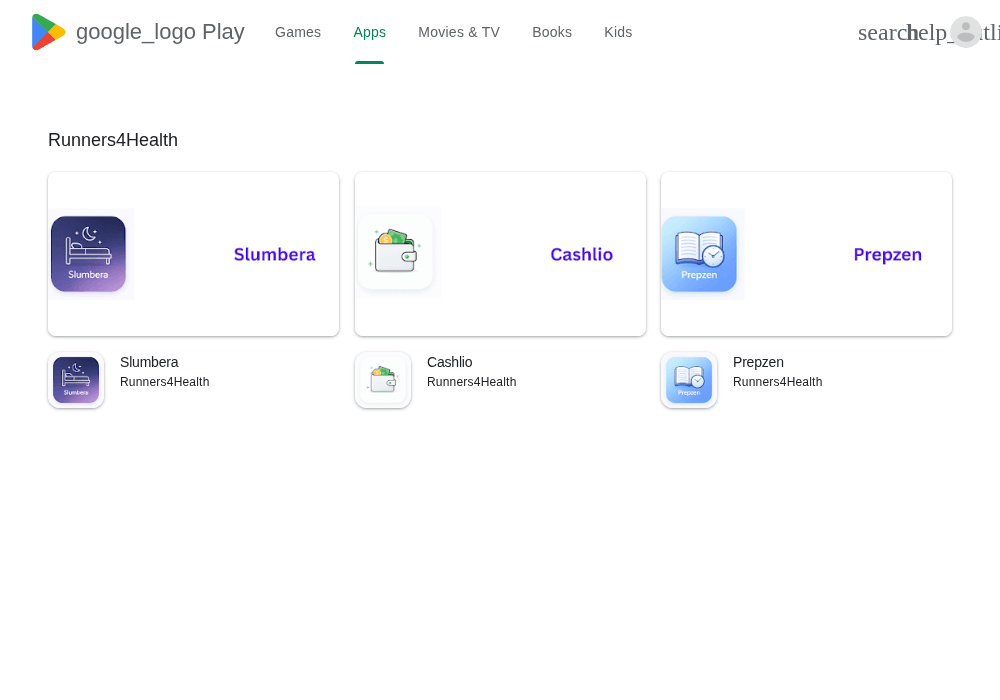Open the small Prepzen app icon
The width and height of the screenshot is (1000, 700).
point(689,380)
